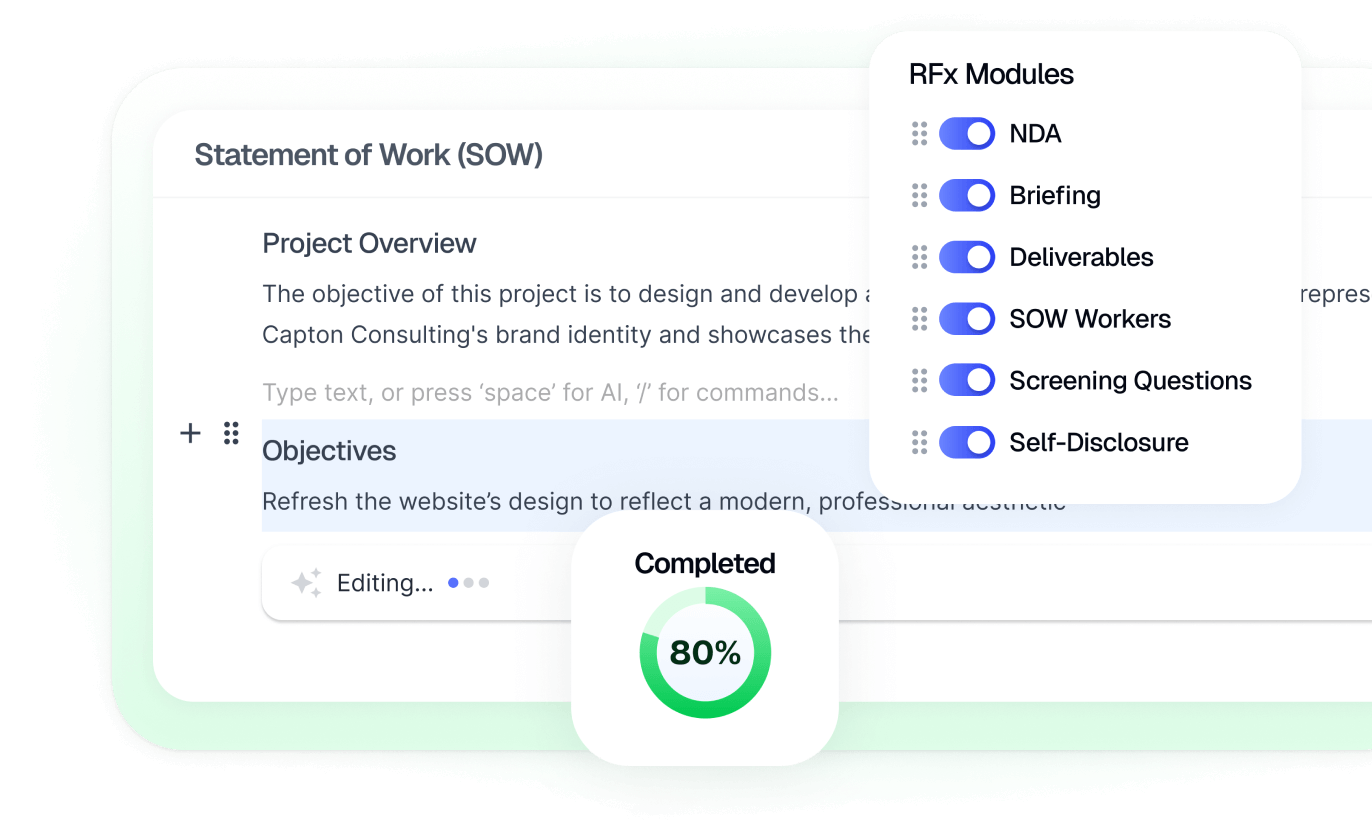Click the Objectives heading
The image size is (1372, 820).
pyautogui.click(x=329, y=451)
